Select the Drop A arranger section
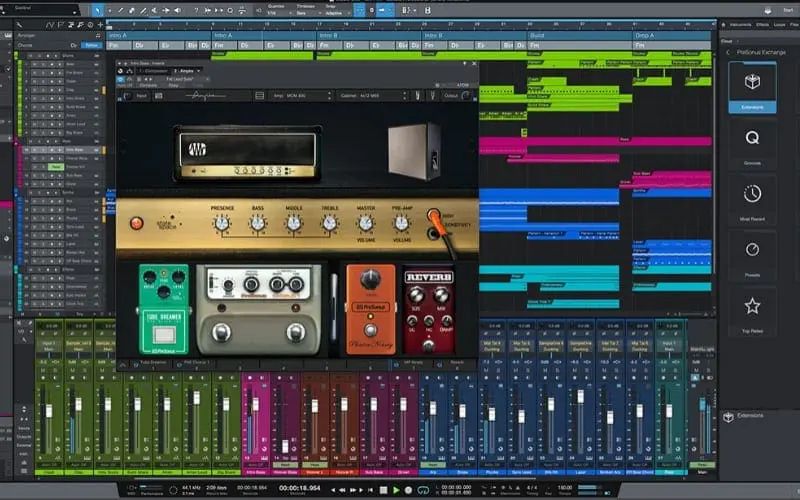This screenshot has height=500, width=800. tap(671, 36)
